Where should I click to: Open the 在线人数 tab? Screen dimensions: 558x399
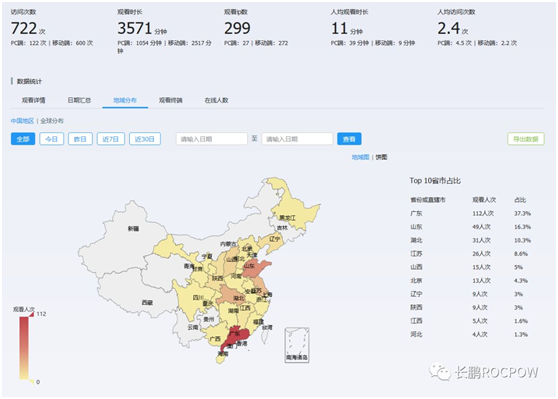coord(216,100)
